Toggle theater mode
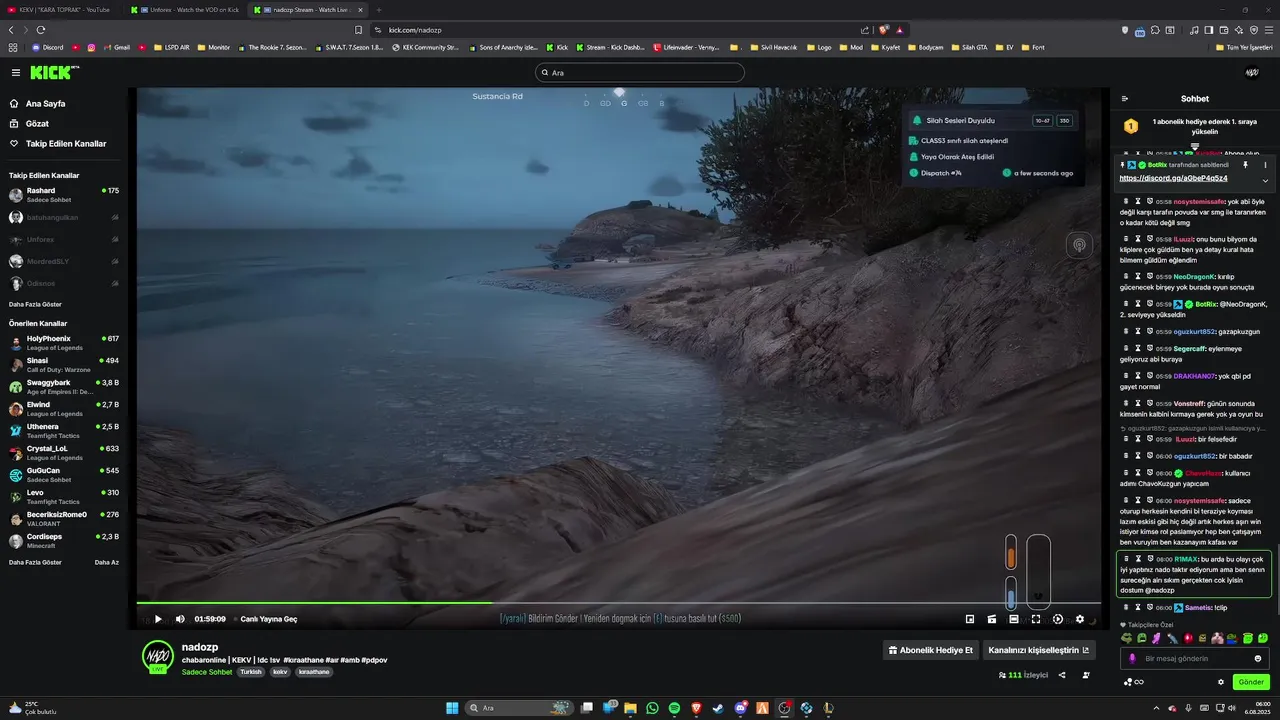 click(x=1014, y=619)
